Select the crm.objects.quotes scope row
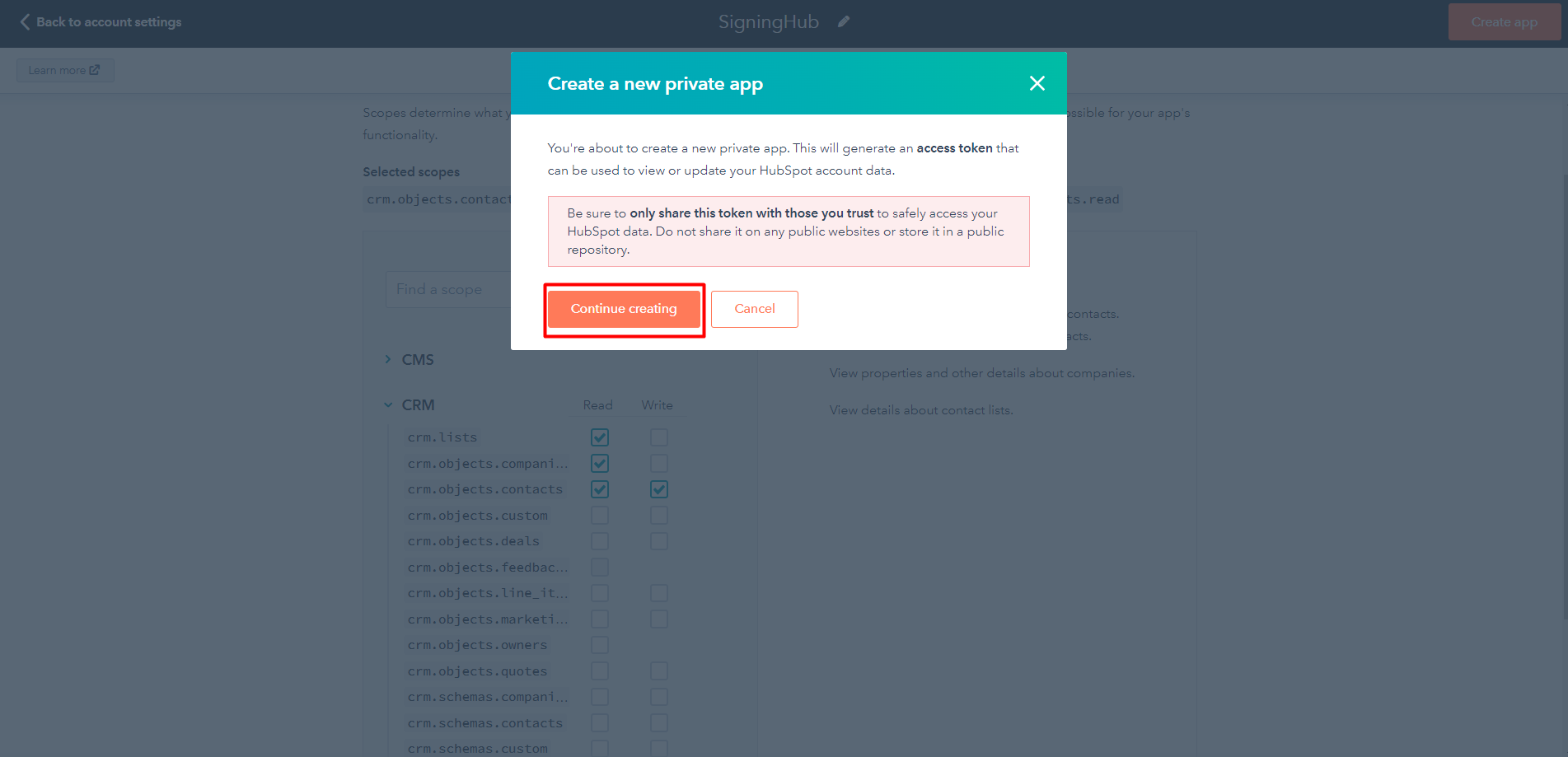The width and height of the screenshot is (1568, 757). (x=536, y=671)
